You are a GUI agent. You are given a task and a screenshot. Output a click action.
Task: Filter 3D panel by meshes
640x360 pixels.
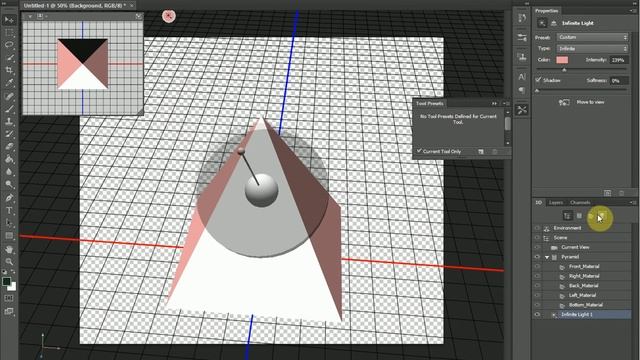click(579, 216)
